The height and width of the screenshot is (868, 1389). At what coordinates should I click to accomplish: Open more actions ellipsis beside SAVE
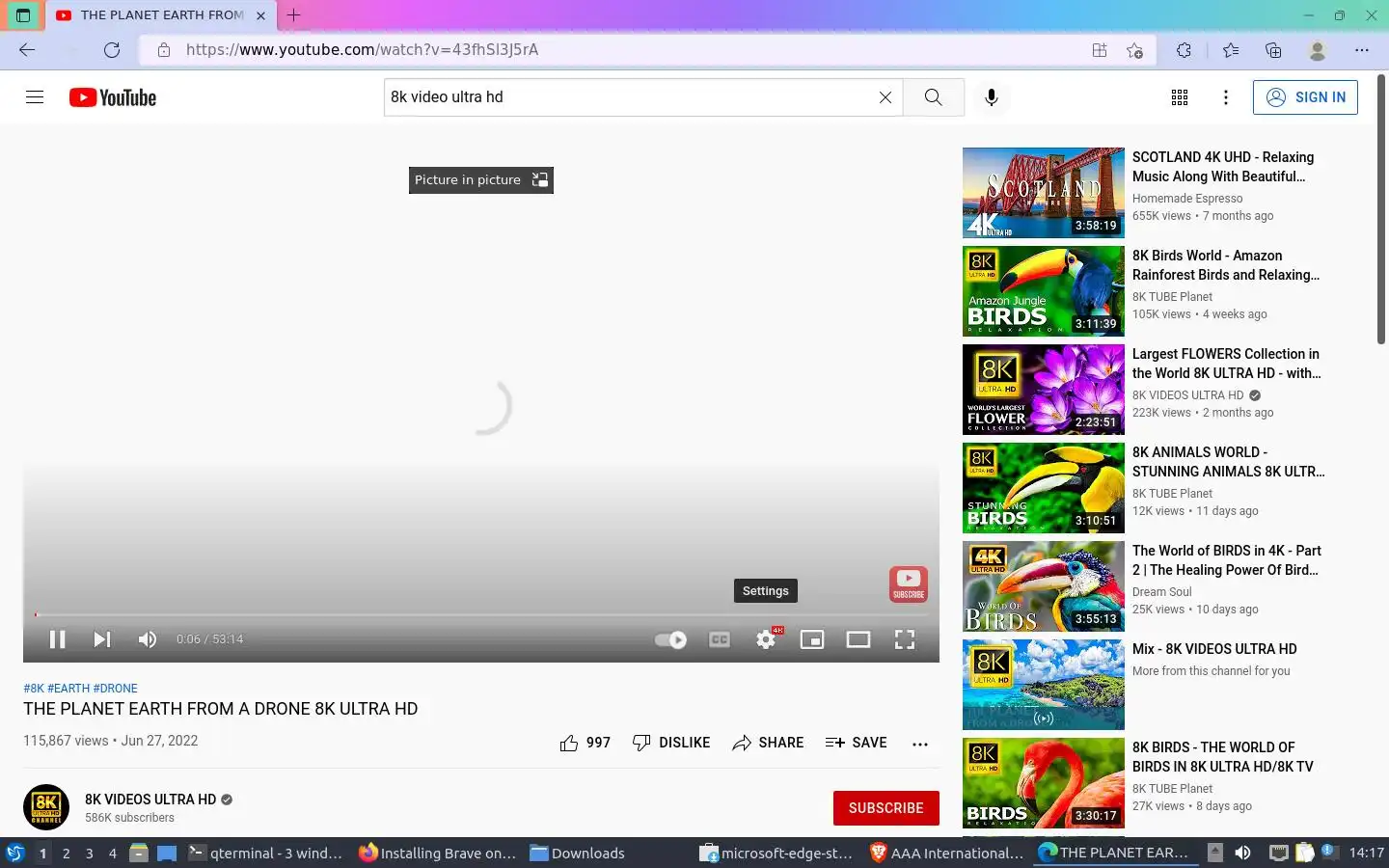(920, 744)
